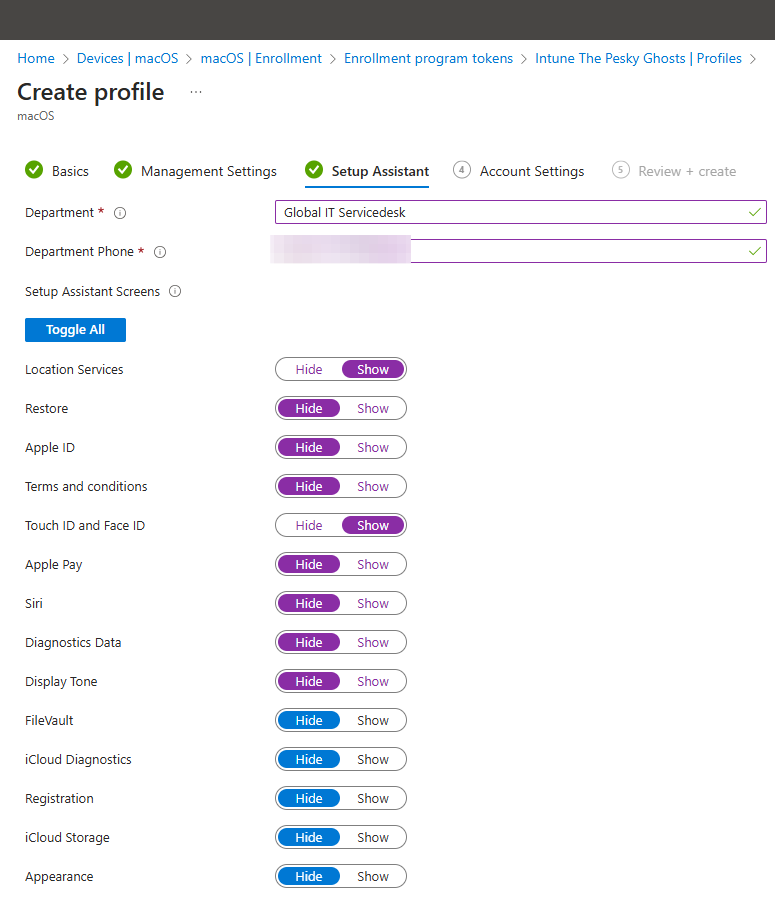Open the ellipsis menu next to Create profile
This screenshot has height=900, width=775.
[196, 91]
